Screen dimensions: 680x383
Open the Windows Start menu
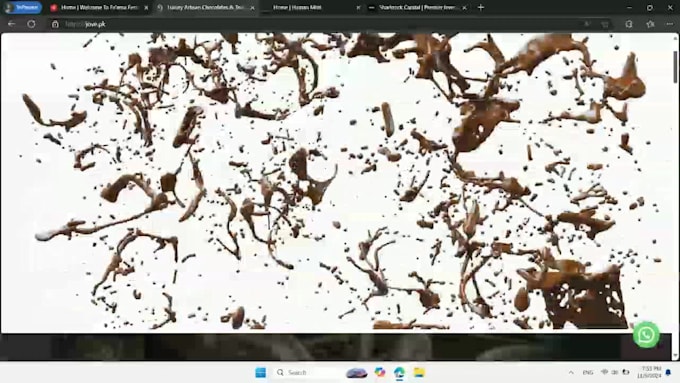click(261, 372)
